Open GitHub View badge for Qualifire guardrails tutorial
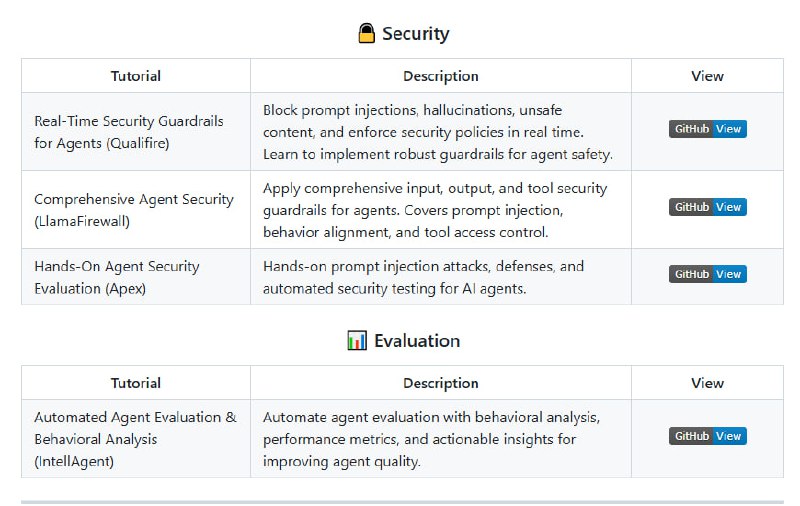The height and width of the screenshot is (506, 800). pyautogui.click(x=707, y=129)
